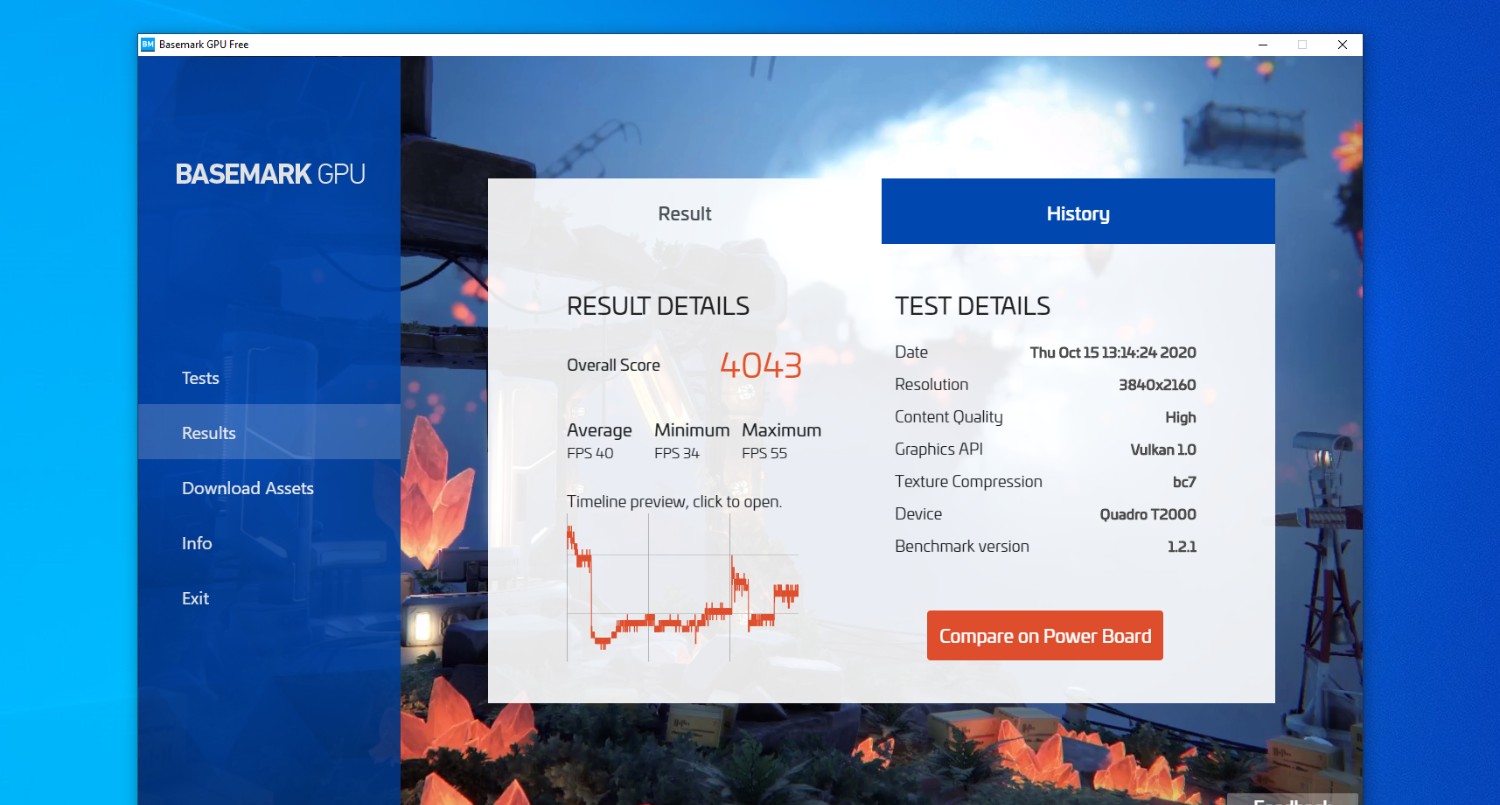1500x805 pixels.
Task: Click the Benchmark version value 1.2.1
Action: 1182,547
